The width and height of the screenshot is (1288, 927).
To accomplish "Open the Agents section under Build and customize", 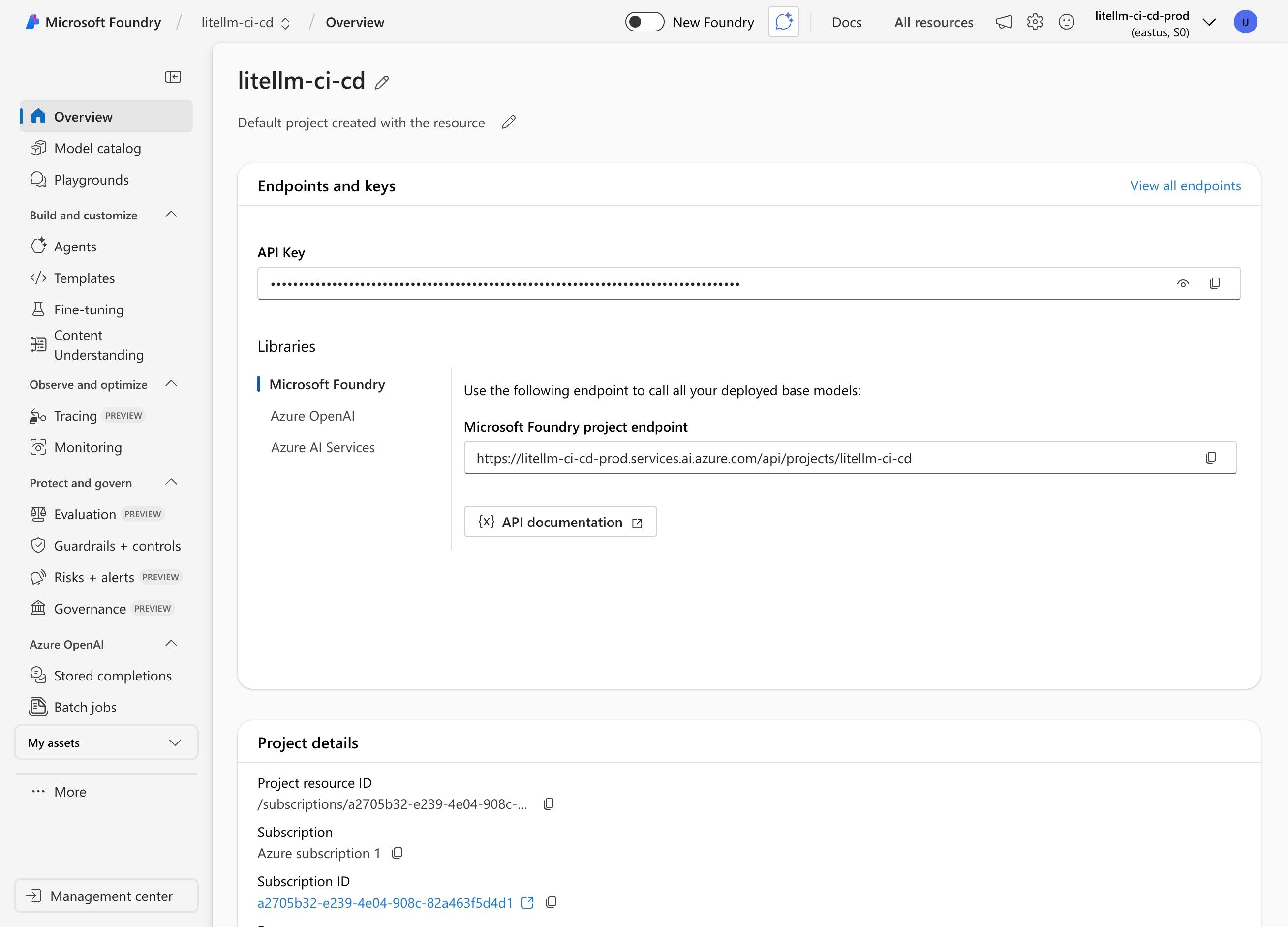I will click(x=76, y=246).
